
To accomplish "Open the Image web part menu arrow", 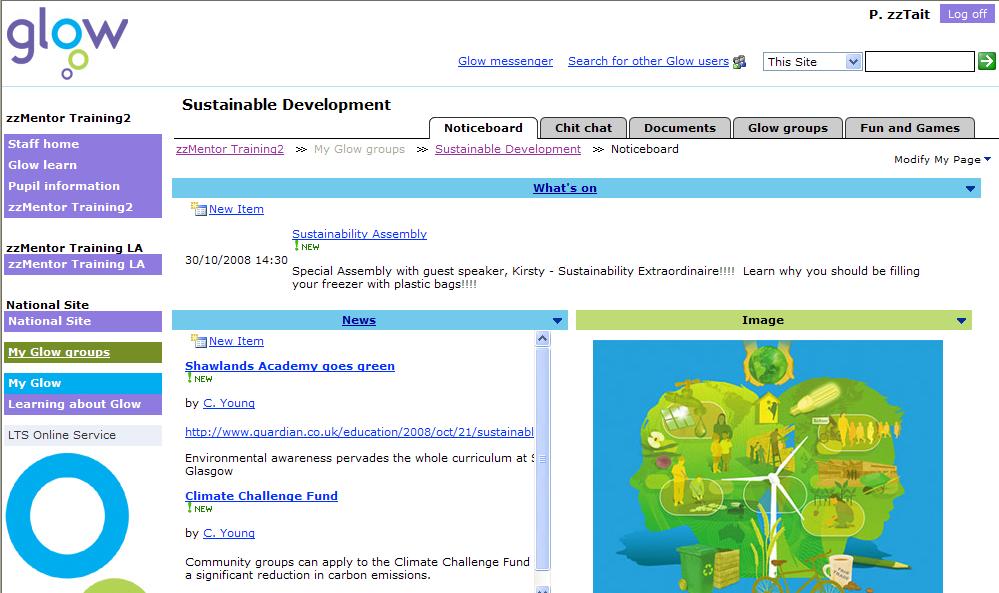I will coord(961,320).
